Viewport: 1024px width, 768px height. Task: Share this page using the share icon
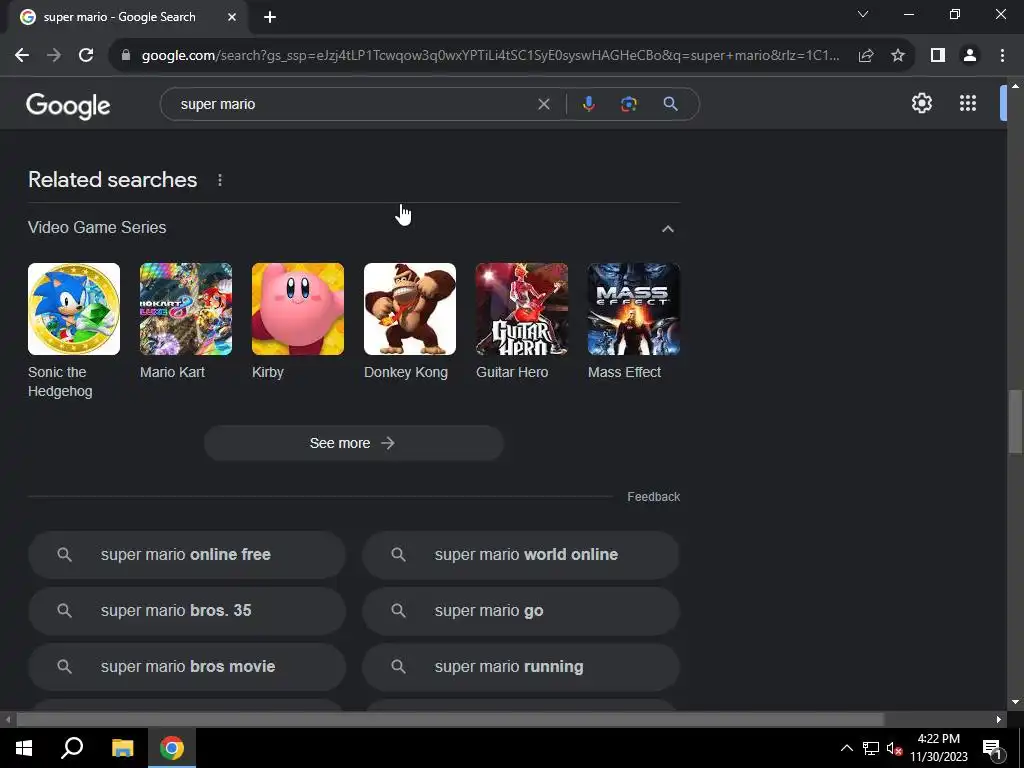point(866,56)
